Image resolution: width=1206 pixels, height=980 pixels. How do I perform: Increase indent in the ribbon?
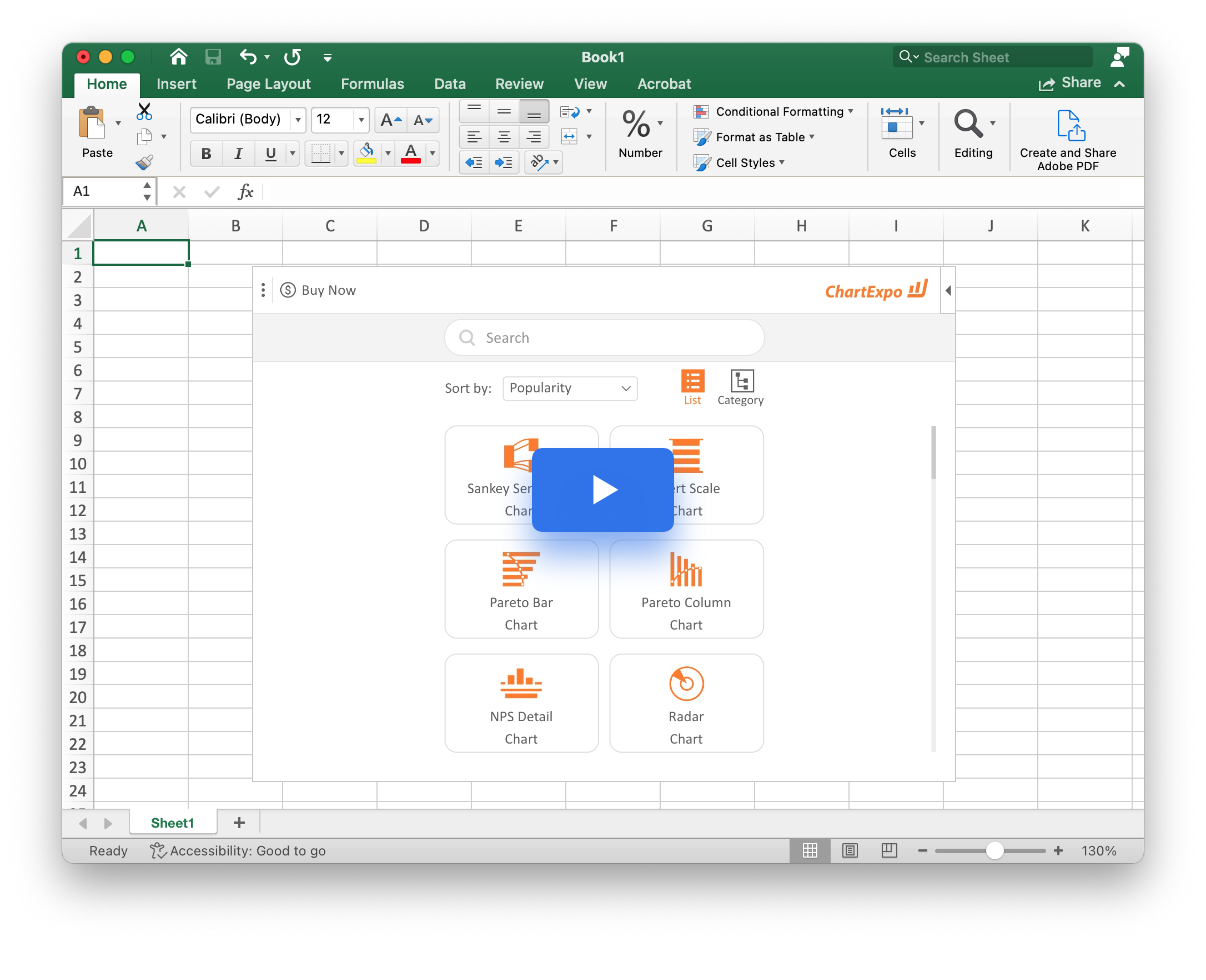504,162
